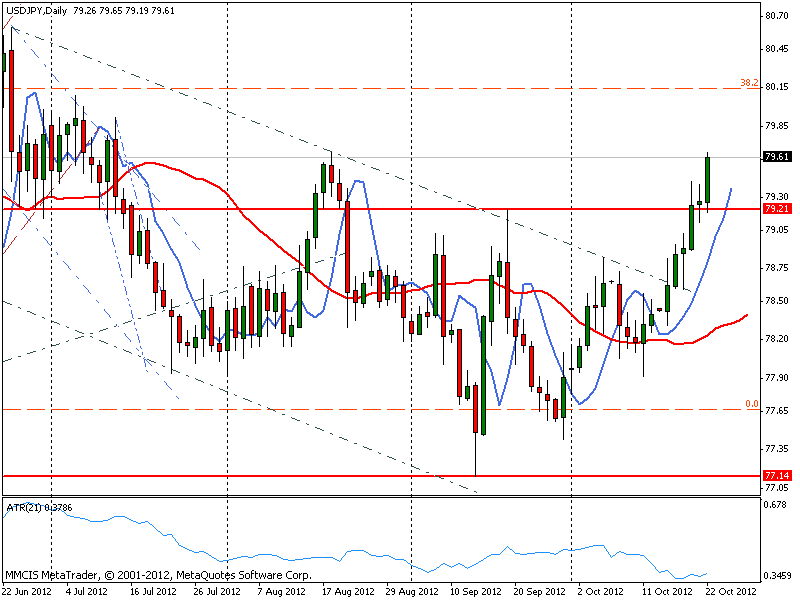800x600 pixels.
Task: Click the 0.3459 ATR scale value
Action: [778, 576]
